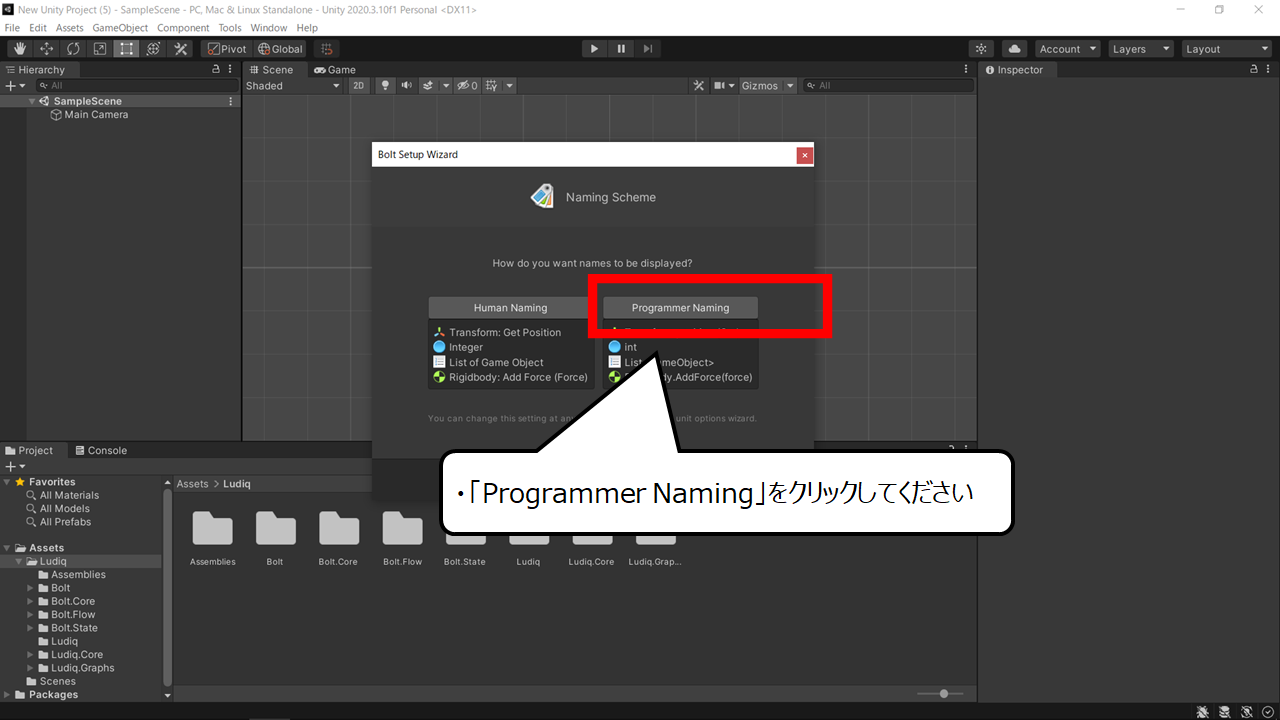Toggle scene audio speaker icon
The image size is (1280, 720).
pos(406,86)
